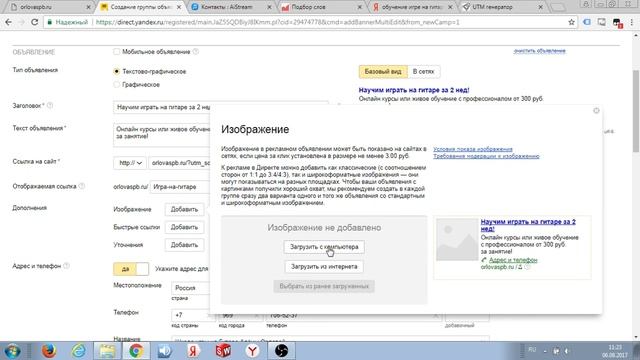Open File Explorer from the taskbar
This screenshot has height=360, width=640.
107,351
